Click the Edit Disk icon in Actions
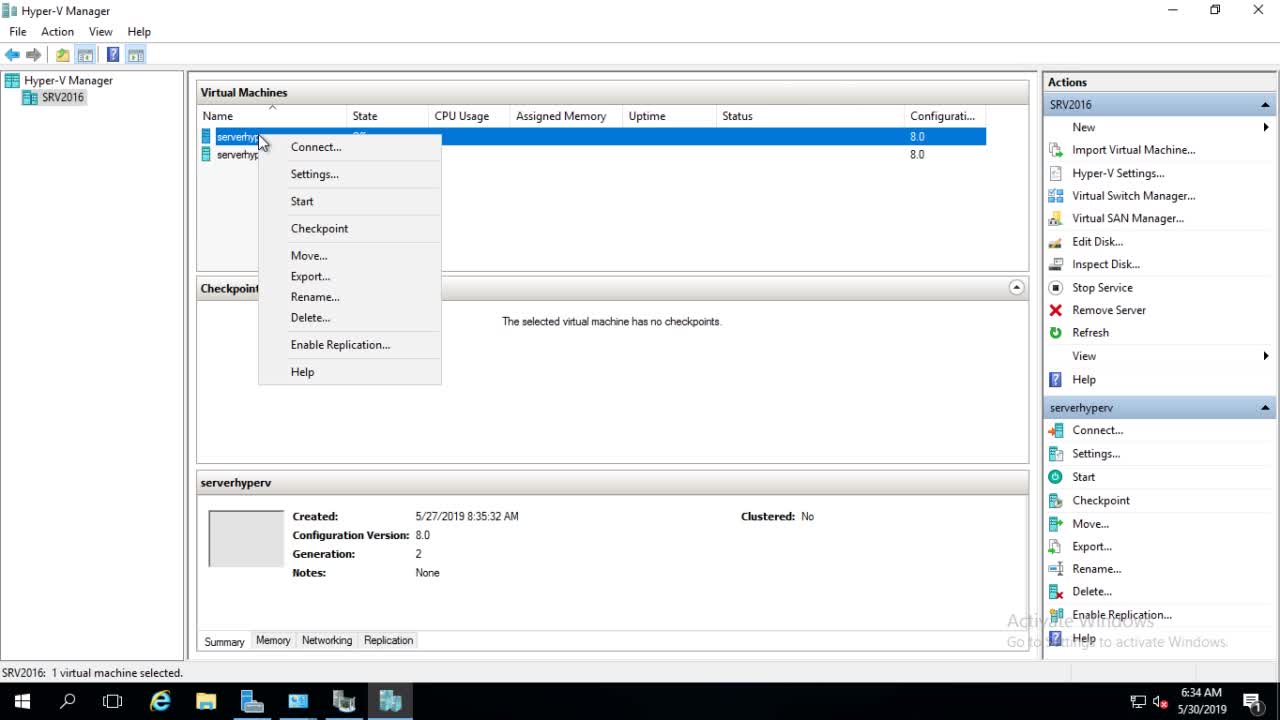 tap(1055, 242)
